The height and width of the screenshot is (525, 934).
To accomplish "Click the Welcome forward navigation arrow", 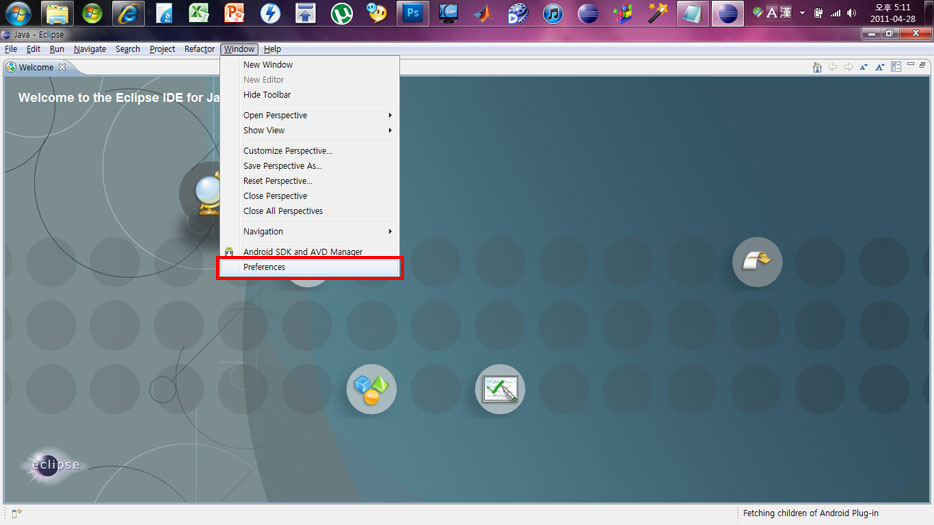I will (848, 67).
